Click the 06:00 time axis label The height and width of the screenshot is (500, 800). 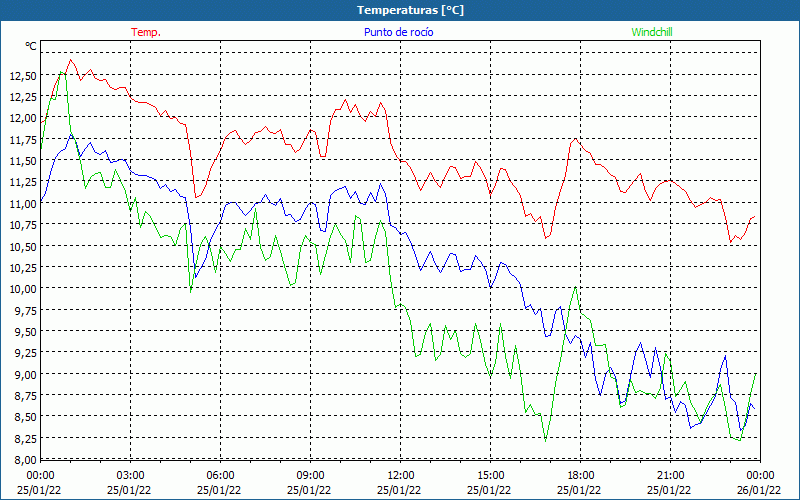click(220, 476)
